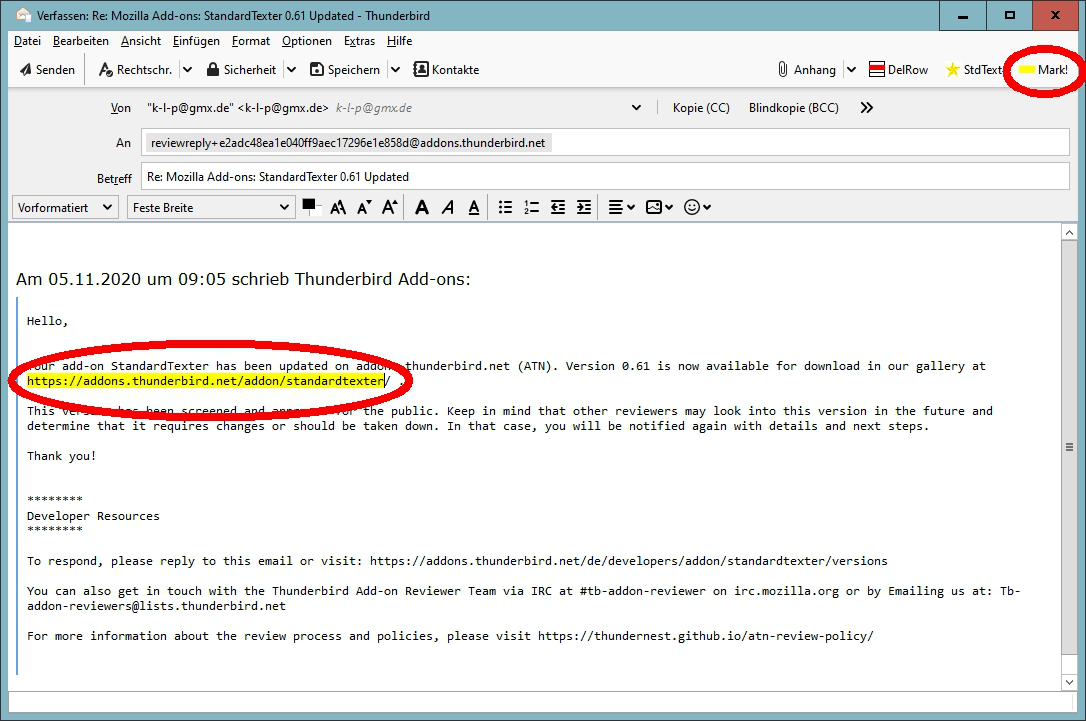This screenshot has width=1086, height=721.
Task: Click the font size chooser icon
Action: [x=338, y=207]
